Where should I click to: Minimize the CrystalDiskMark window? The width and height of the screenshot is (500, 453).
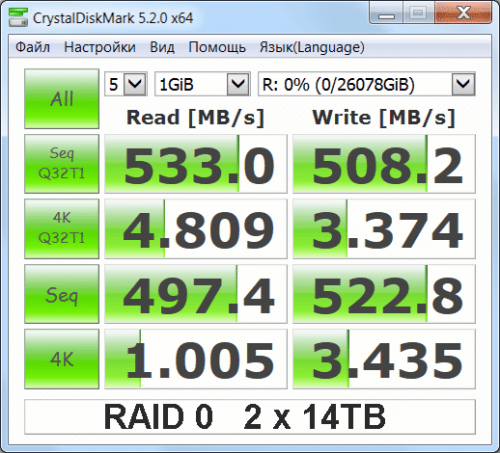tap(387, 13)
